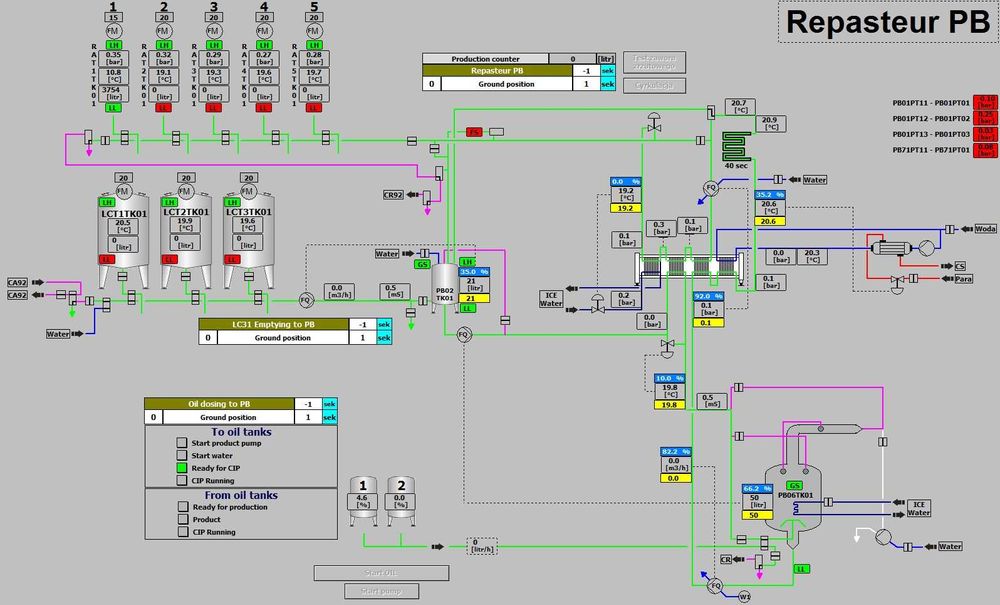Click the Oil dosing to PB sequence bar

tap(219, 404)
